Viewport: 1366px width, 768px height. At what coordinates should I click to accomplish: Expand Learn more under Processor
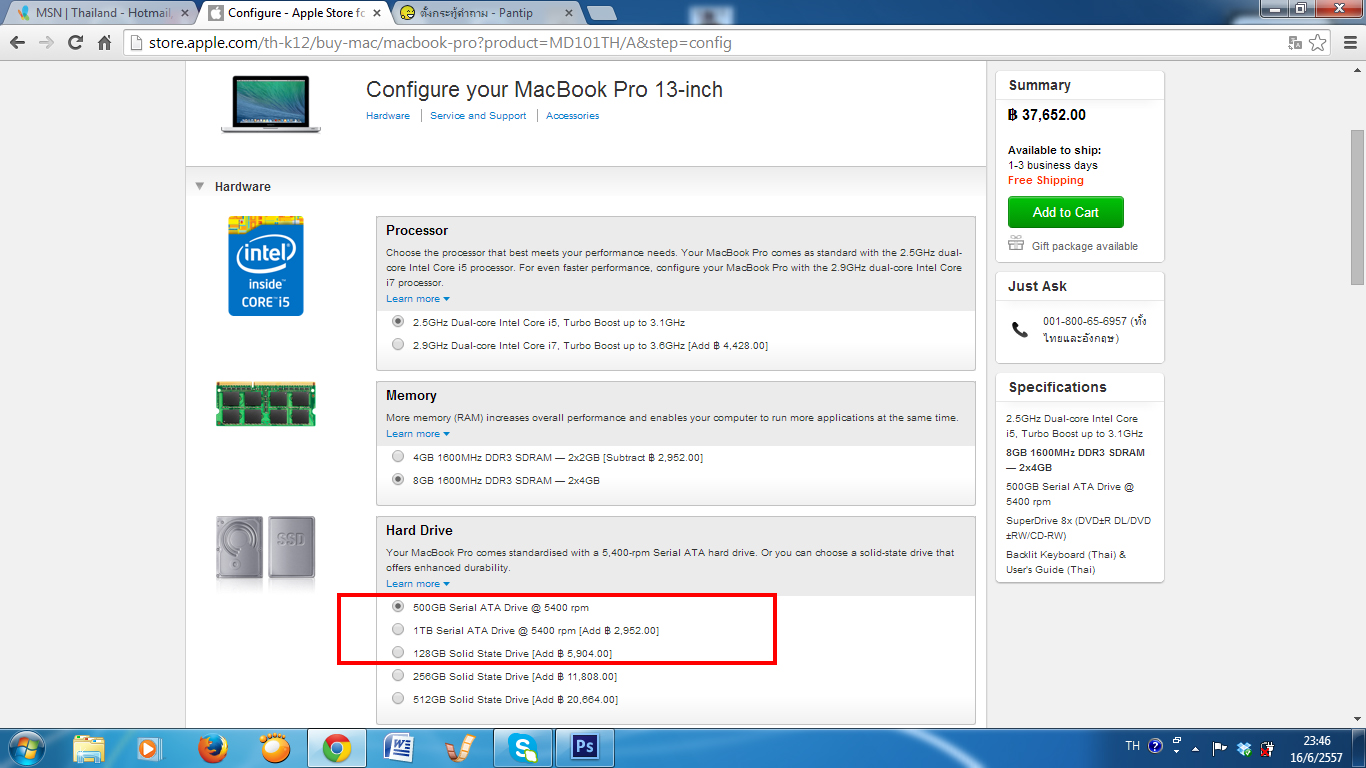pos(418,299)
